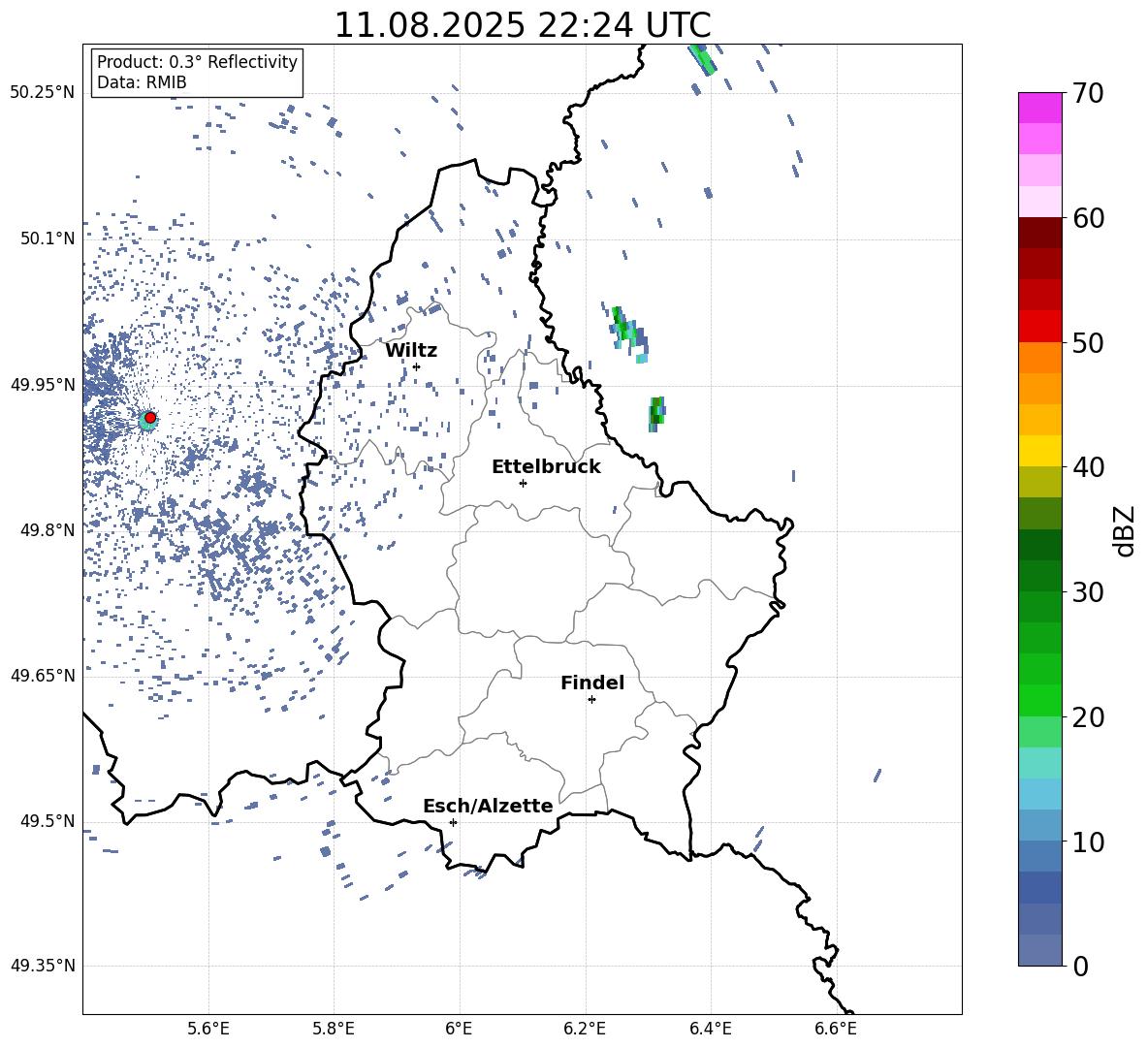Click the 49.65°N latitude label

43,676
